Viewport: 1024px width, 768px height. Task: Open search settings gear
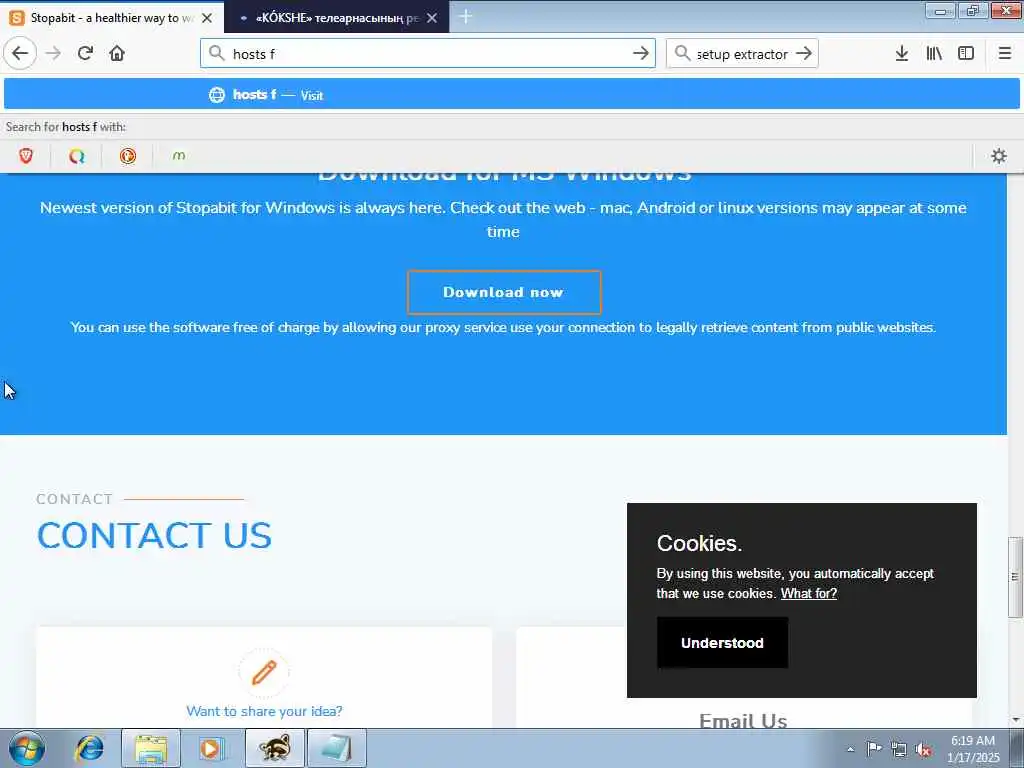(999, 156)
